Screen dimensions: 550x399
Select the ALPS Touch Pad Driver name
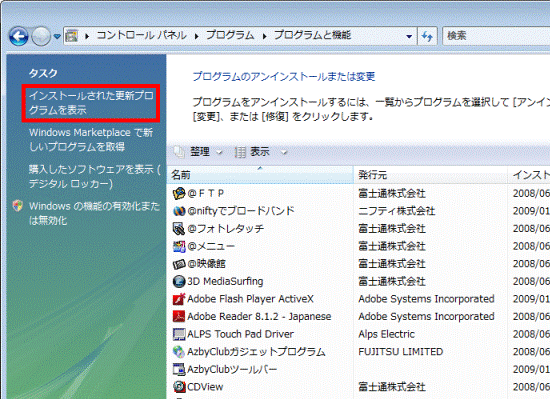[241, 334]
